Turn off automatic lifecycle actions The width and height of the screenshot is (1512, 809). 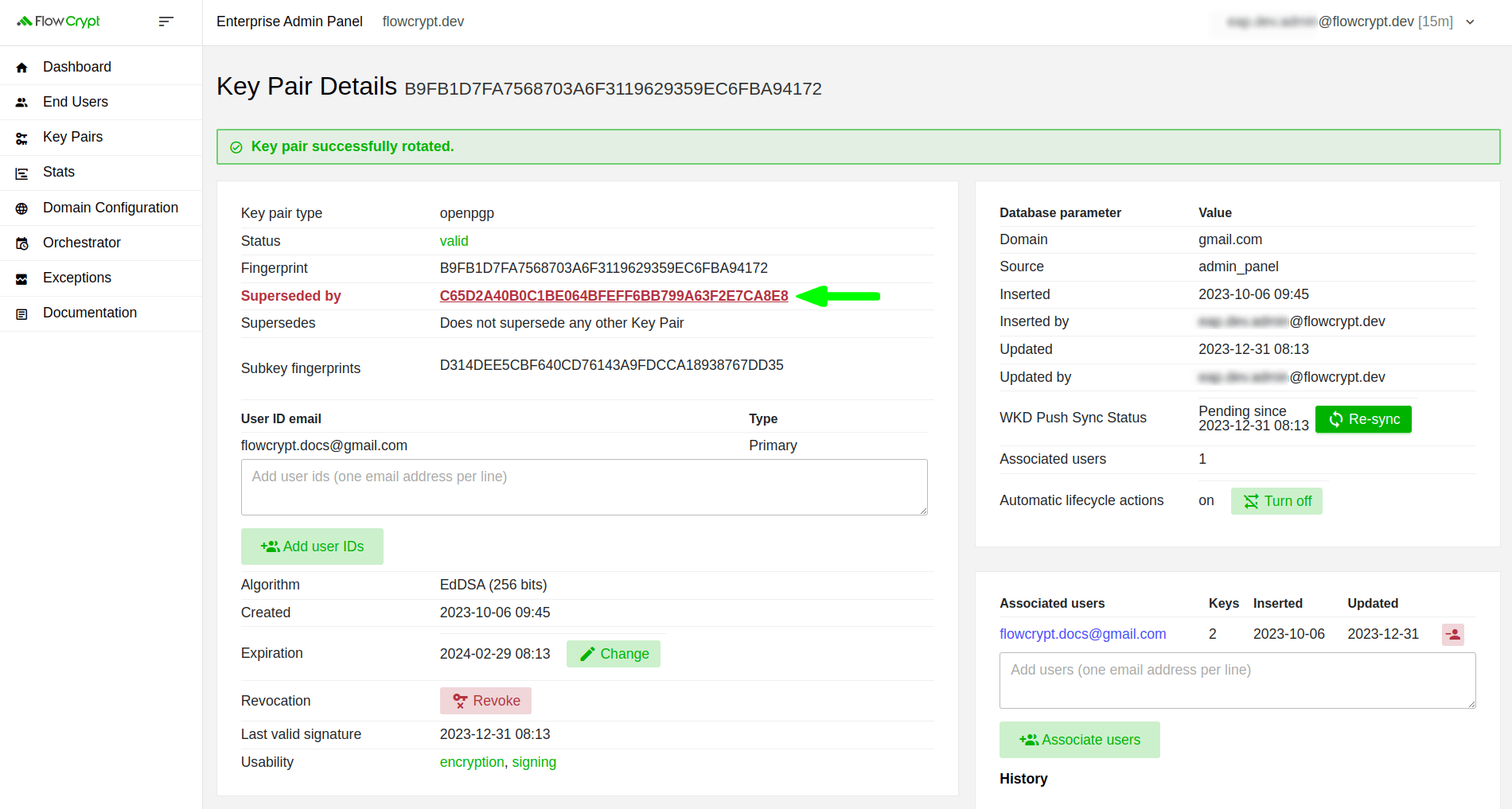[1276, 501]
